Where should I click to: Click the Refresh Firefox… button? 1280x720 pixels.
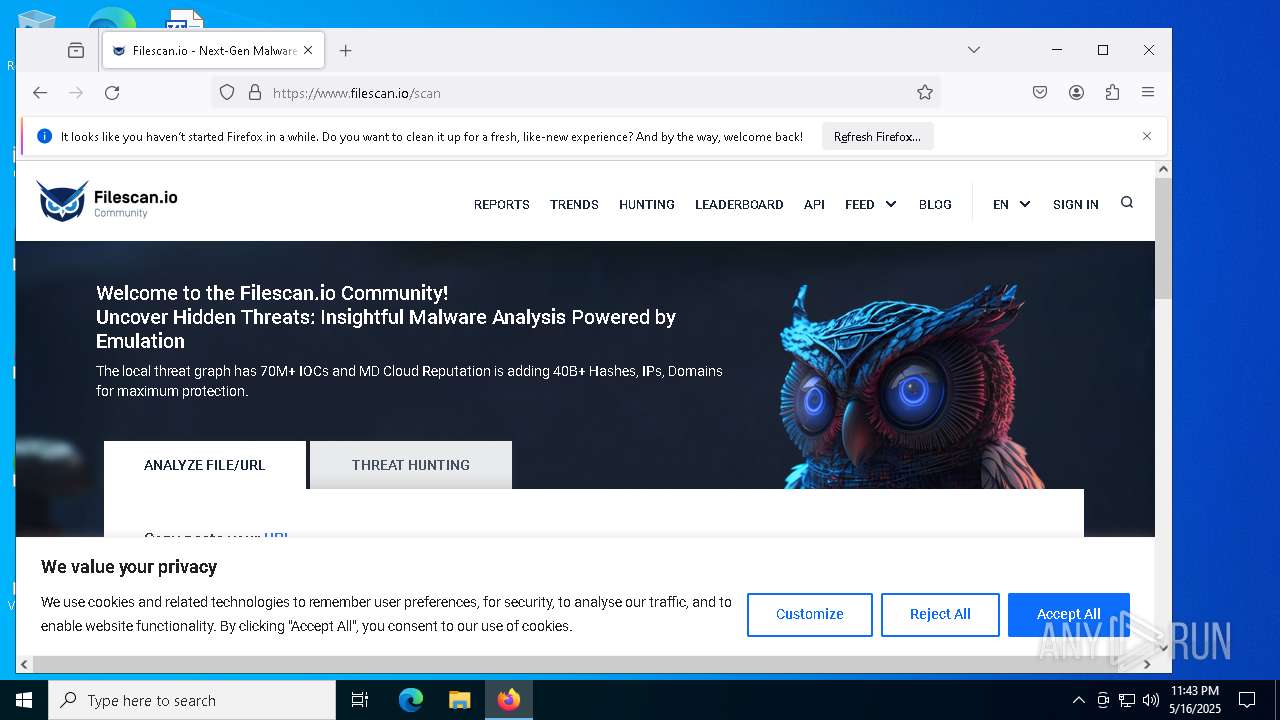(878, 137)
